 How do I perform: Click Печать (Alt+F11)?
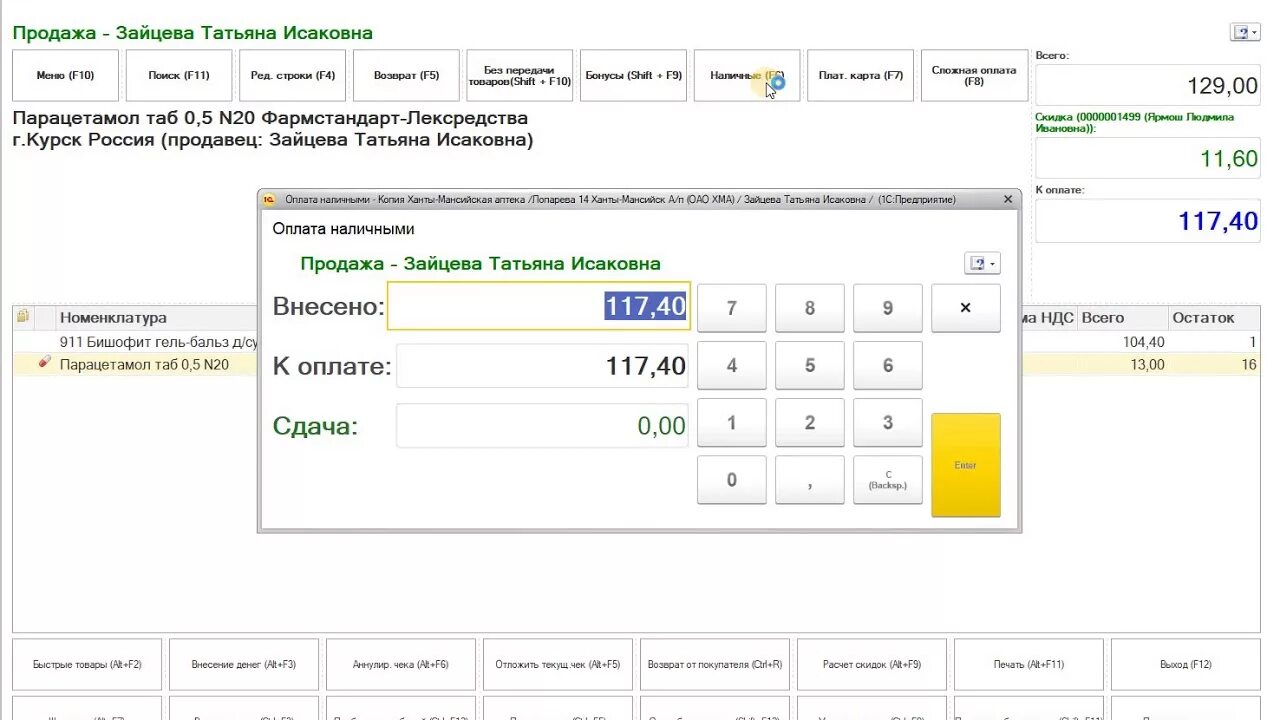click(x=1029, y=665)
